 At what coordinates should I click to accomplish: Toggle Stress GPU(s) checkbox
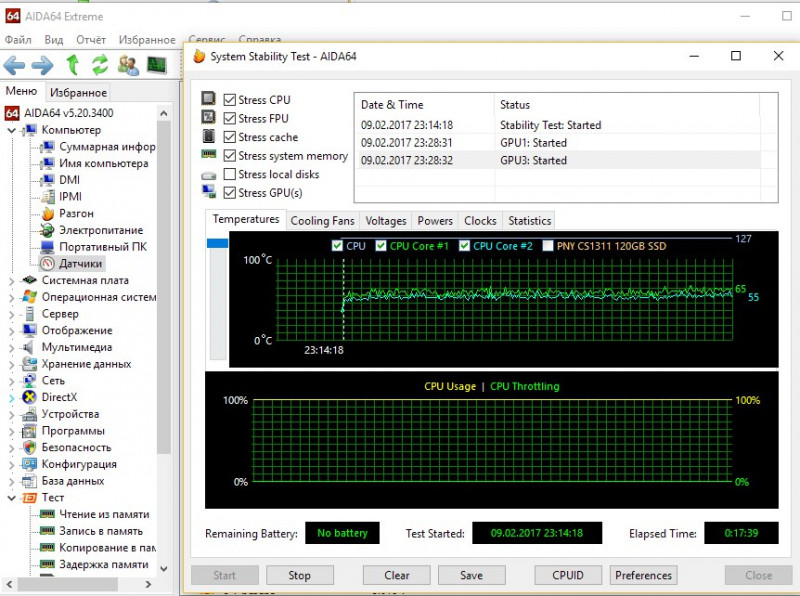click(x=230, y=192)
